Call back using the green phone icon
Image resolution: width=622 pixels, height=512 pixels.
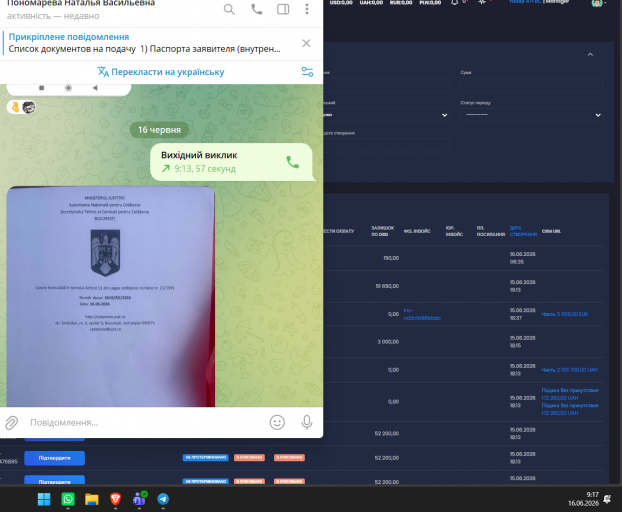click(293, 162)
